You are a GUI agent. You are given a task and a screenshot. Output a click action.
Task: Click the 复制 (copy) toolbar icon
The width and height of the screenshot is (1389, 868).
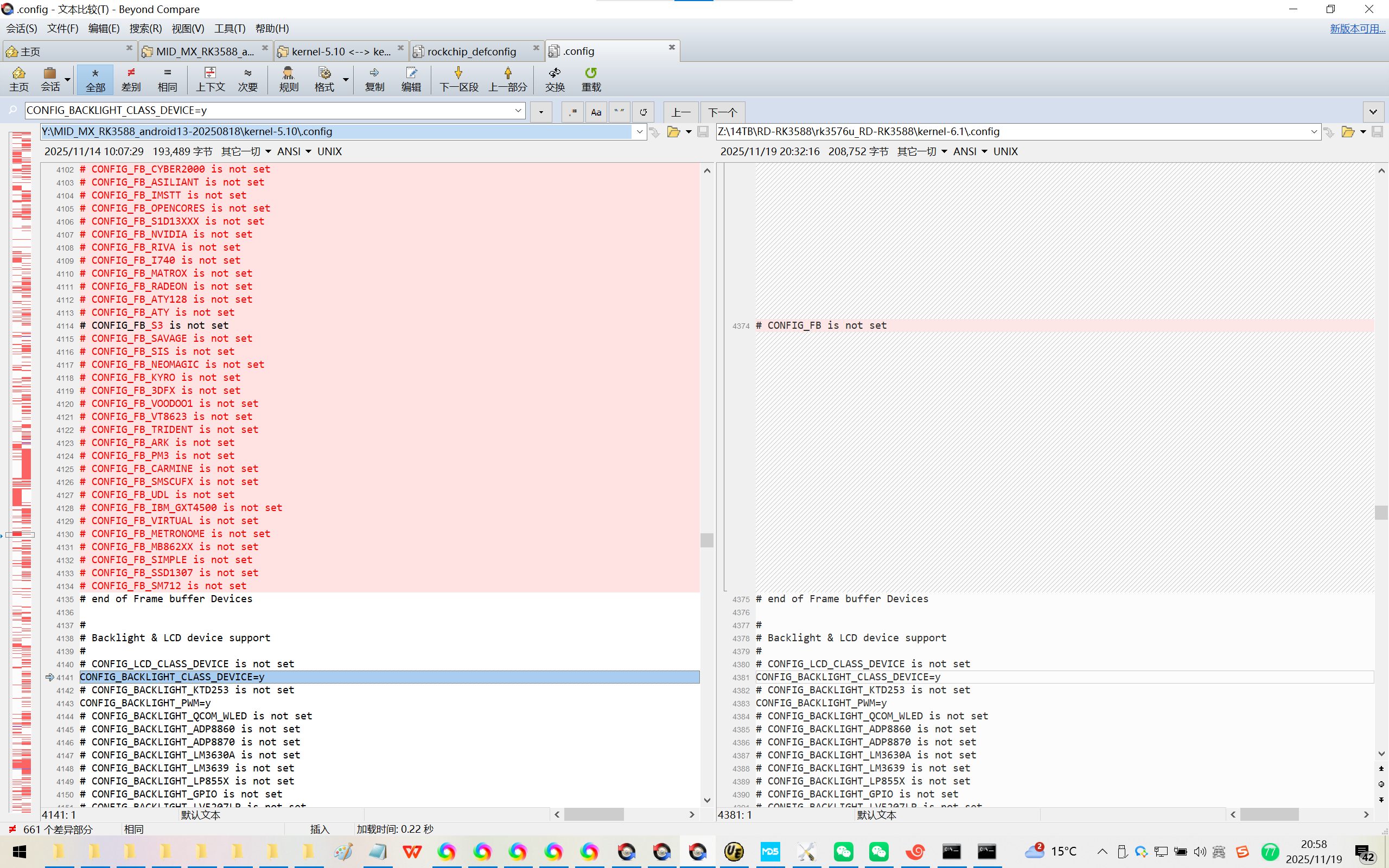(374, 79)
